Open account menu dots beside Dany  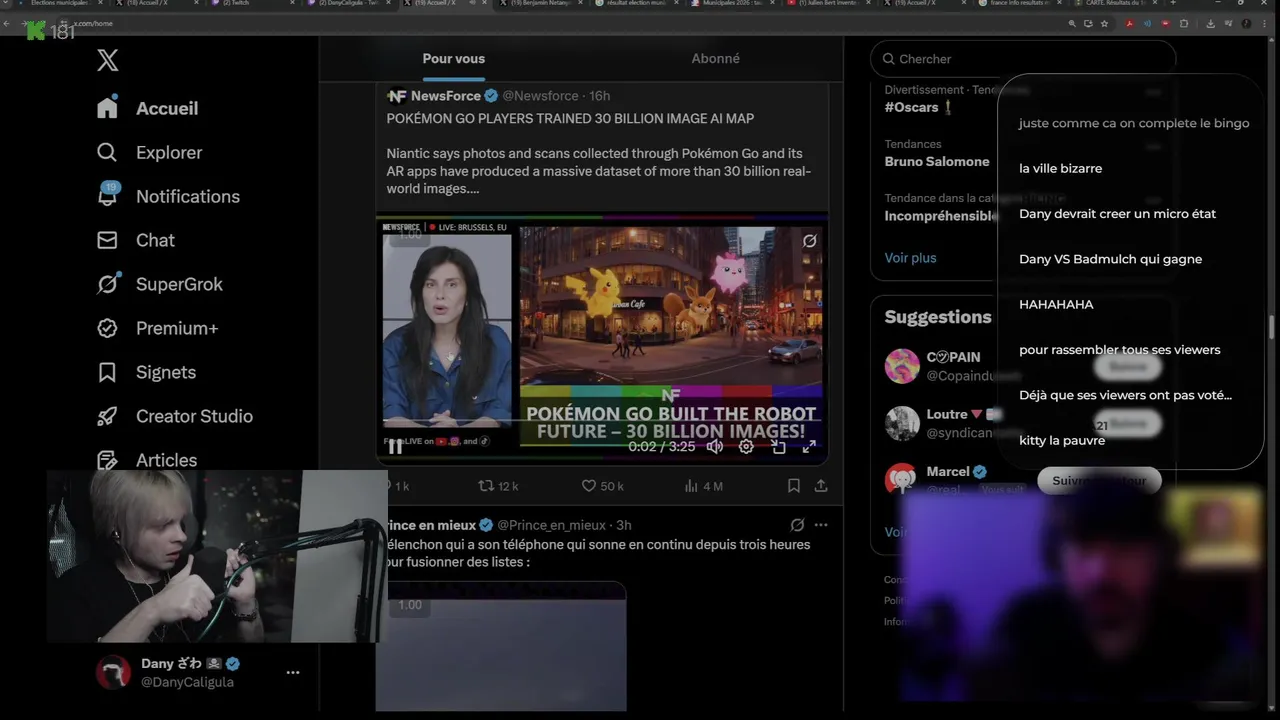tap(293, 673)
